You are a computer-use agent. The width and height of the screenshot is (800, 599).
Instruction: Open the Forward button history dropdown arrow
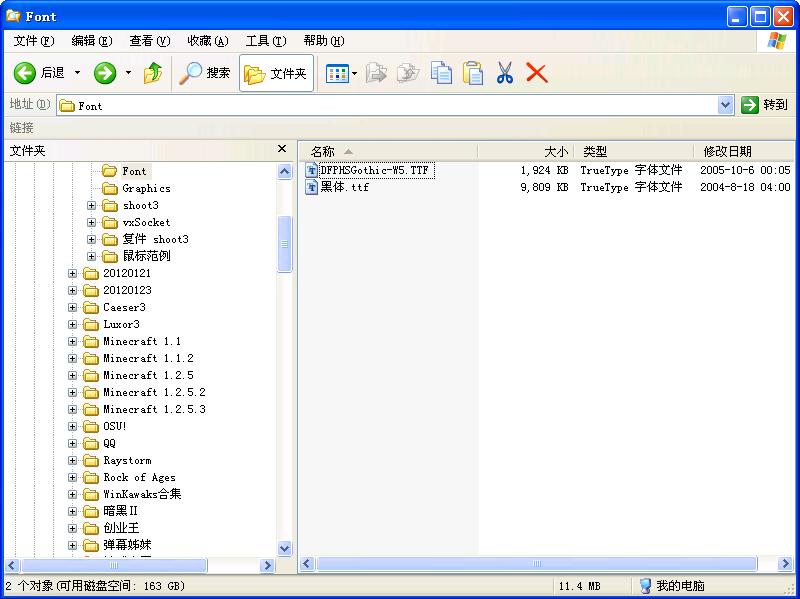tap(129, 73)
